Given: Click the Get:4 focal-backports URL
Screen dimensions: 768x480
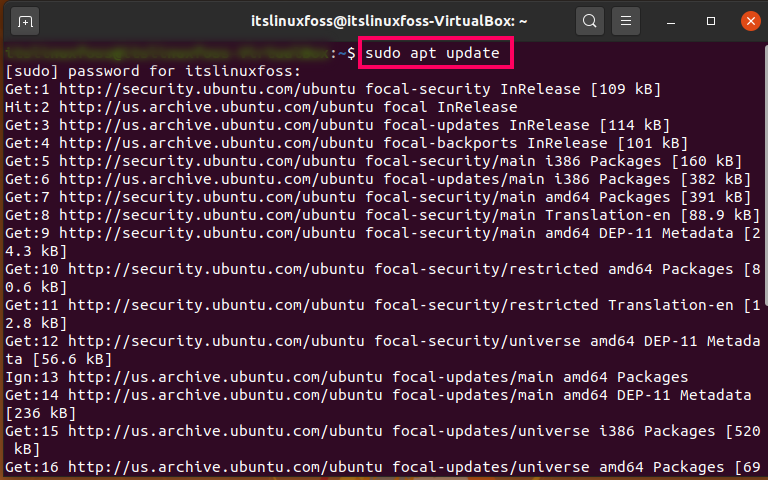Looking at the screenshot, I should click(216, 144).
